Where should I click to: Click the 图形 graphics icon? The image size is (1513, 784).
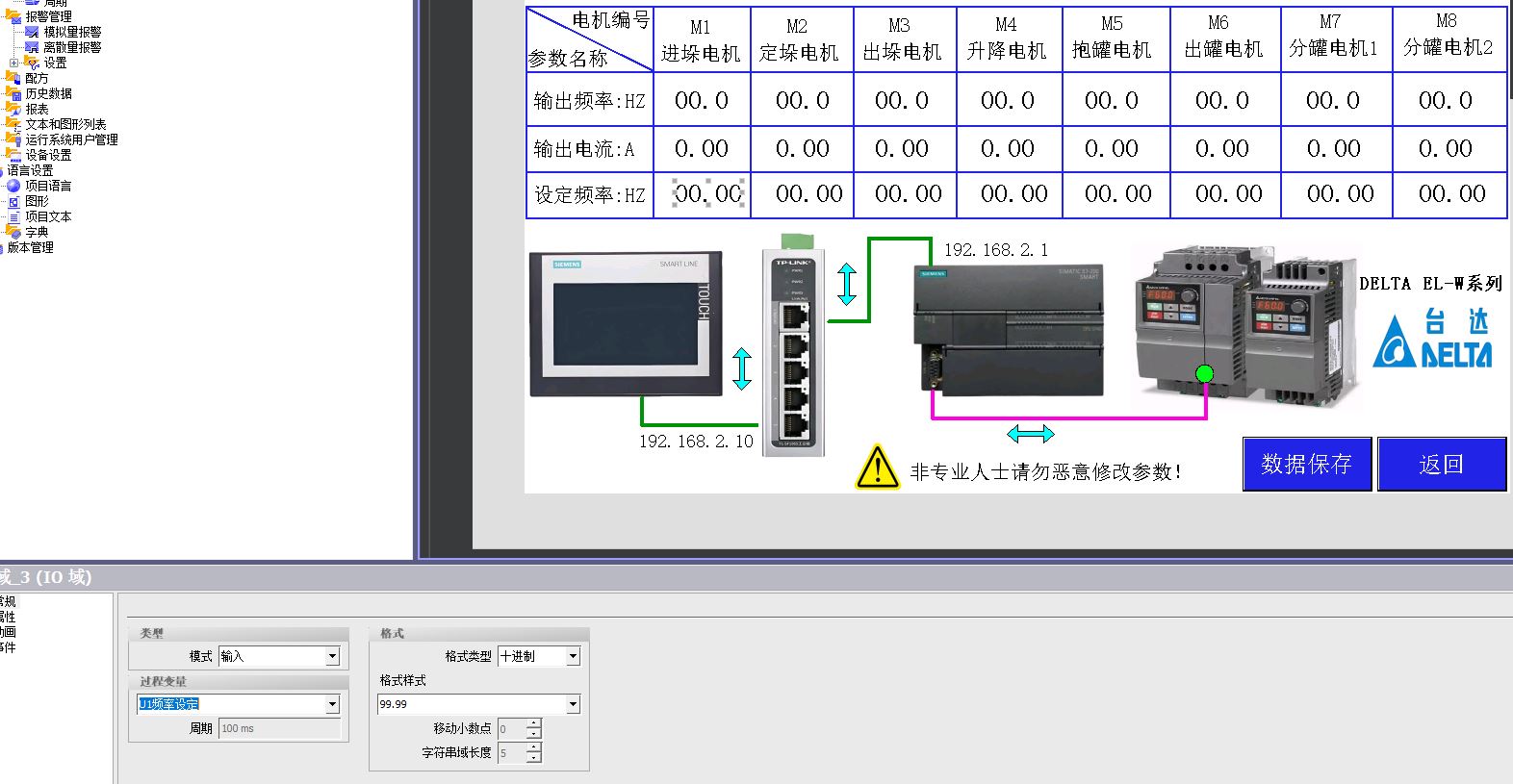(x=13, y=201)
